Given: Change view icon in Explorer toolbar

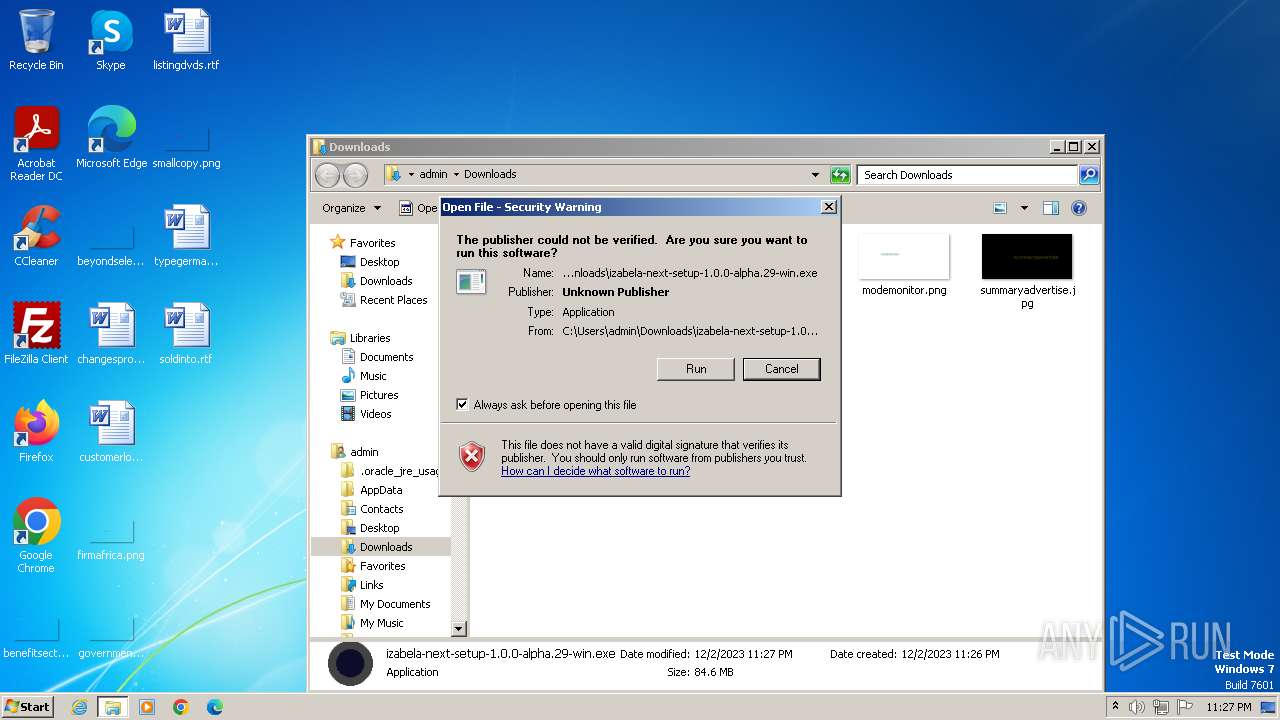Looking at the screenshot, I should coord(999,208).
